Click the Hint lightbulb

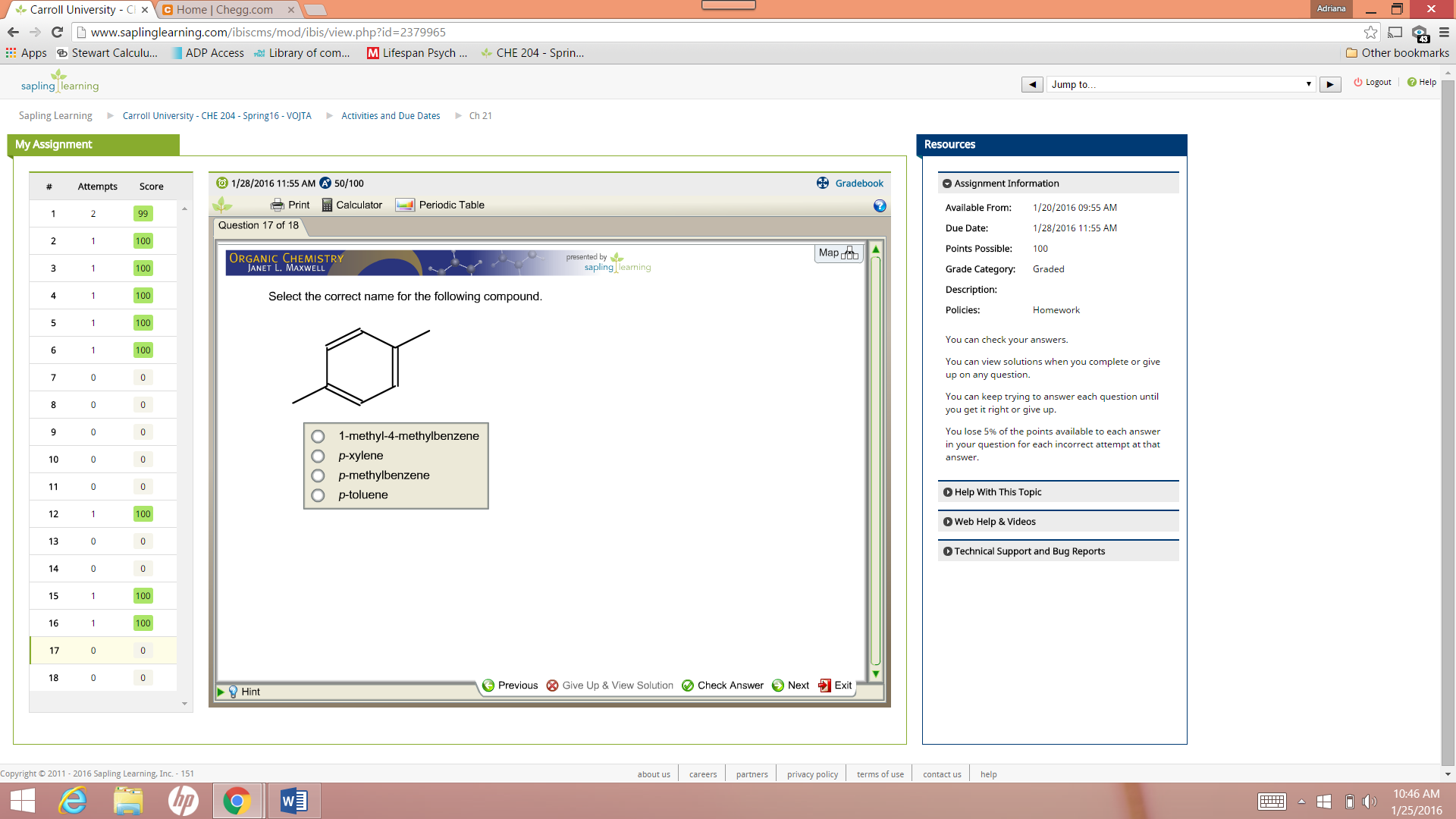click(x=243, y=691)
